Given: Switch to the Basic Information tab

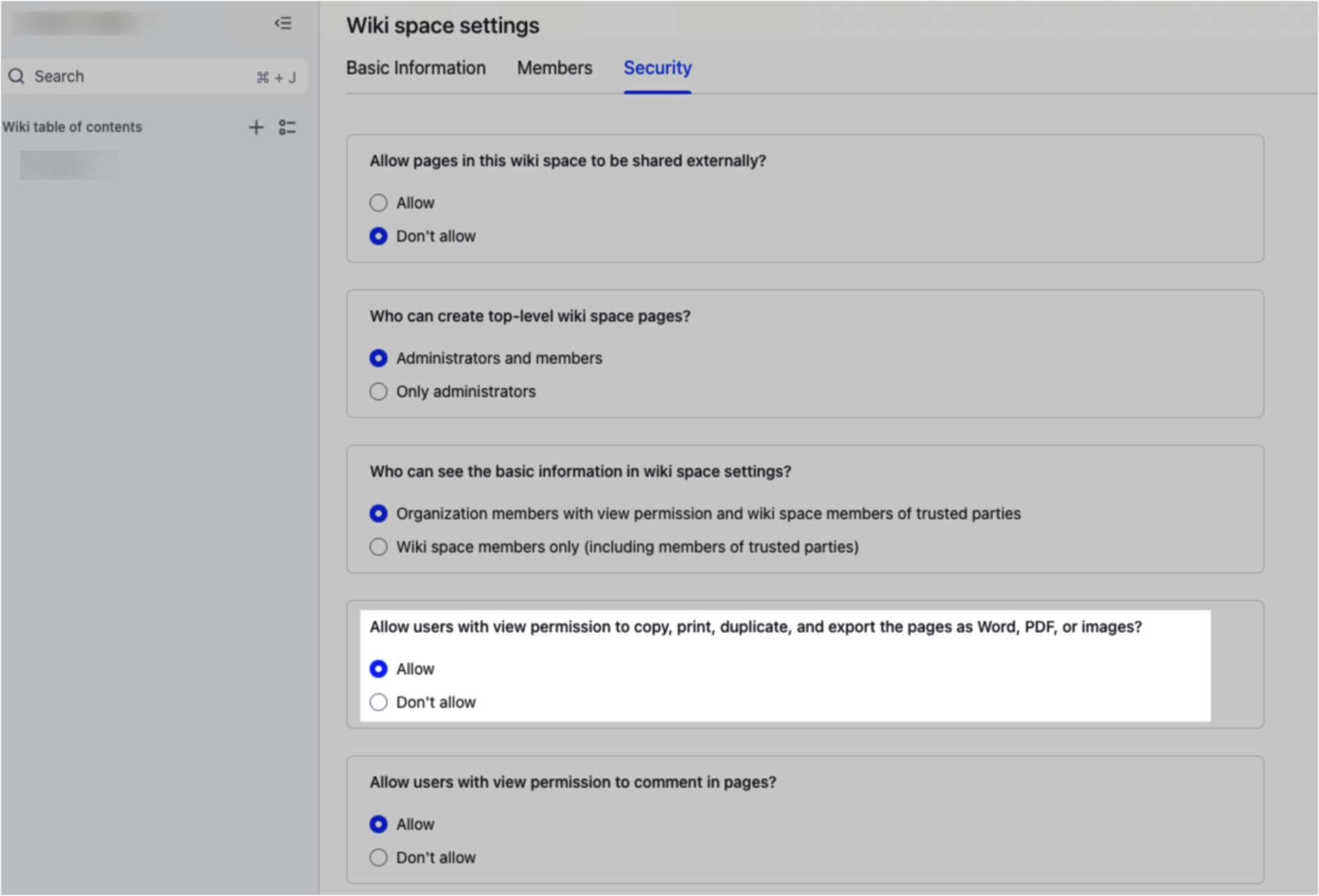Looking at the screenshot, I should 416,68.
